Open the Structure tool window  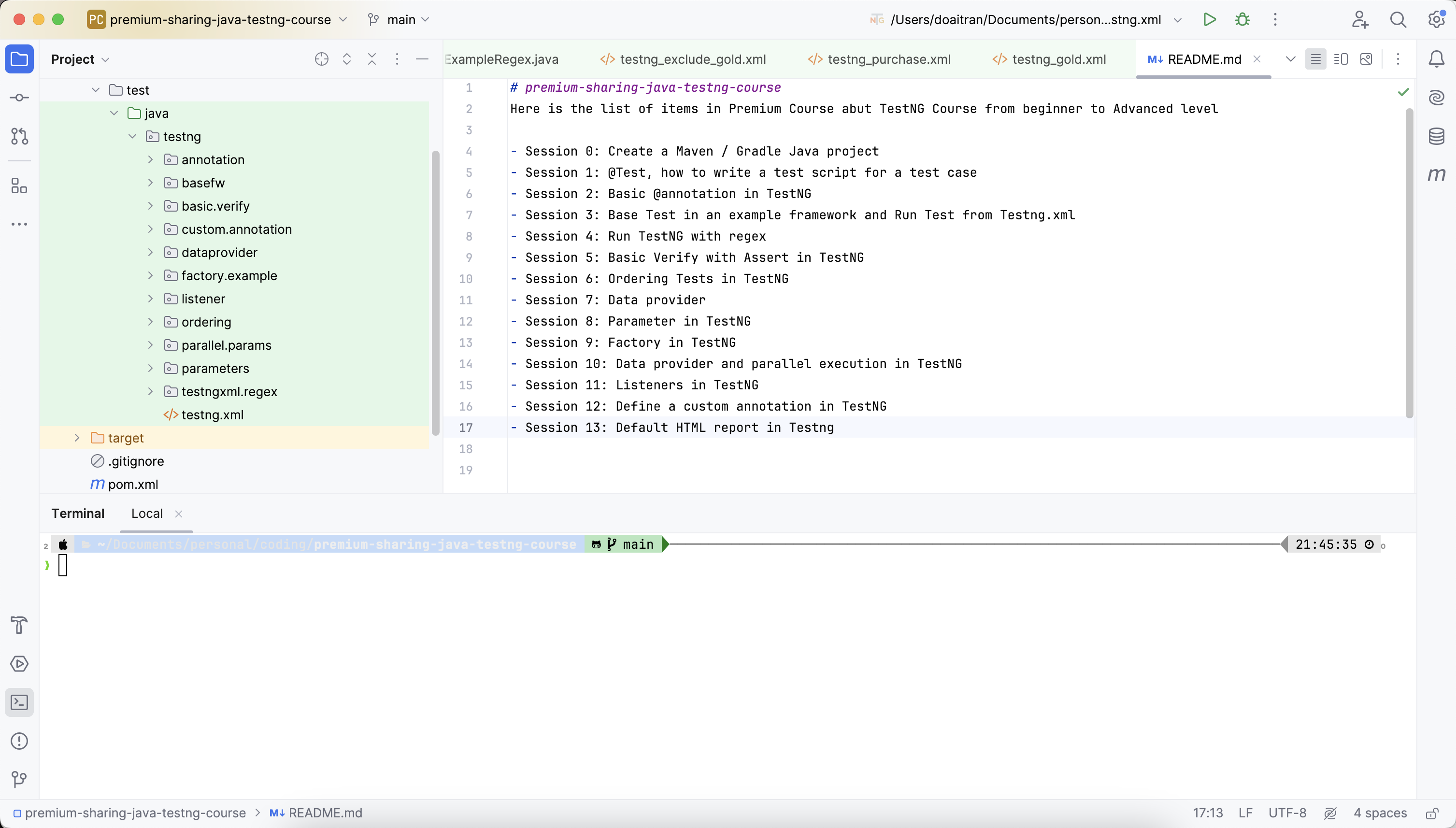(19, 186)
